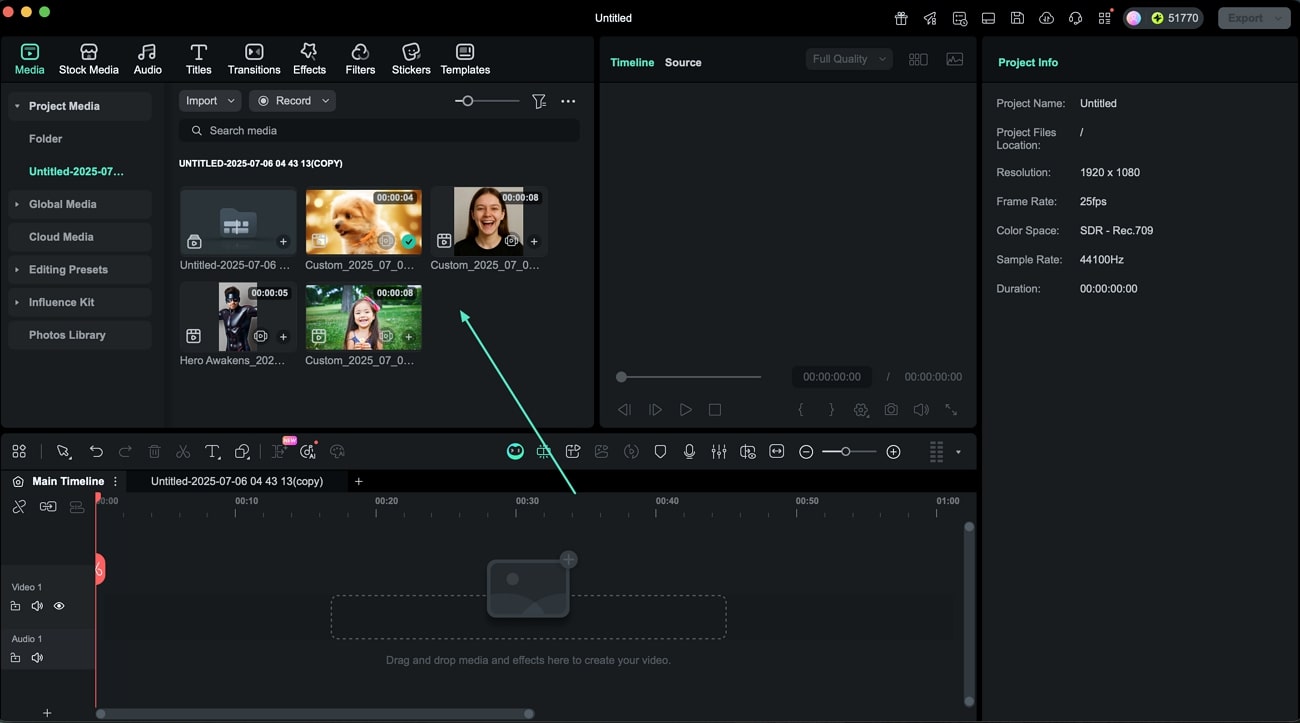Collapse the Project Media section
Screen dimensions: 1300x723
click(17, 106)
